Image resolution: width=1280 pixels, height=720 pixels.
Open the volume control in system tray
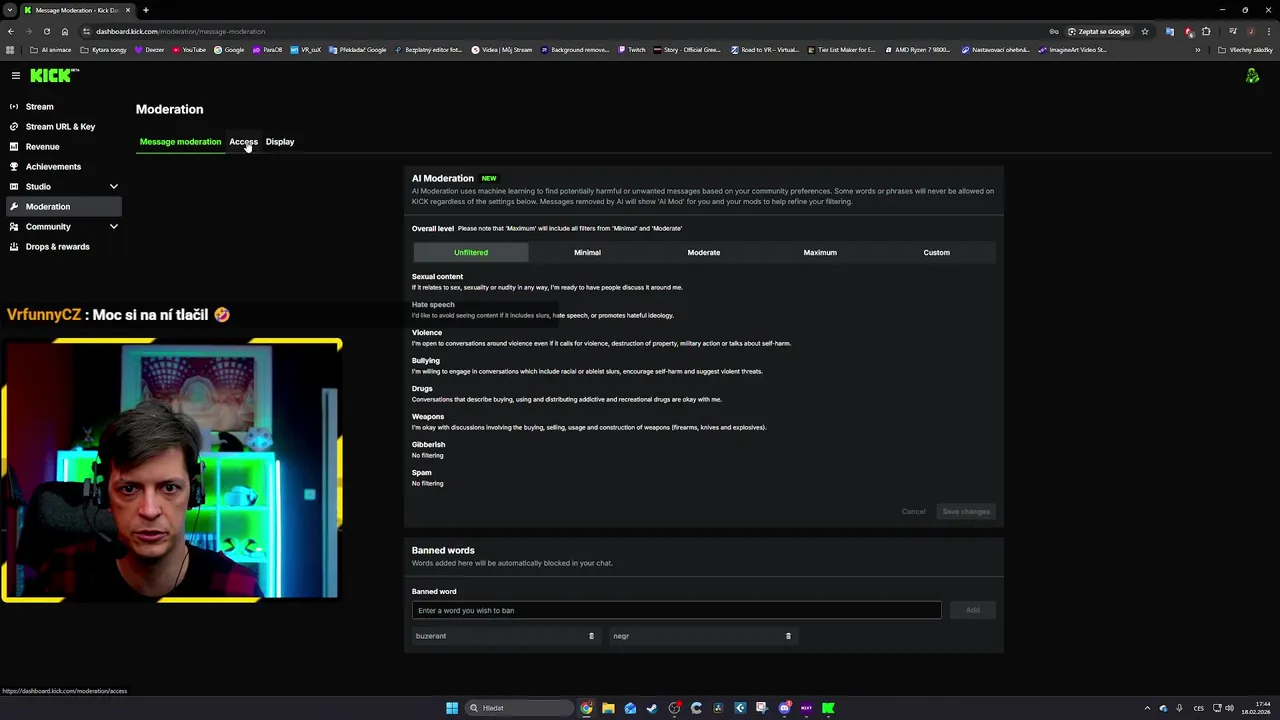[x=1229, y=708]
